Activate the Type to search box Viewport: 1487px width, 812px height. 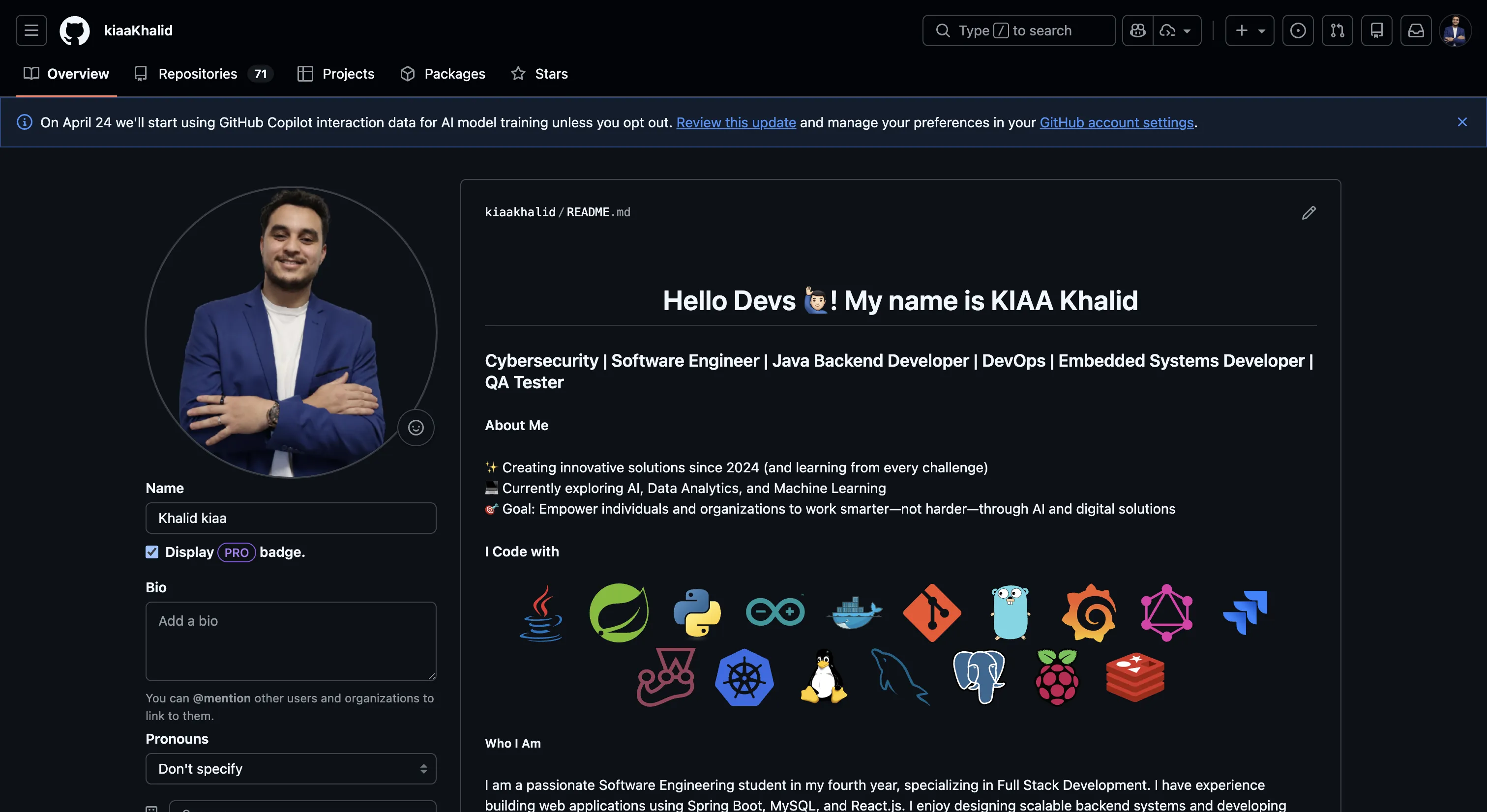pos(1018,30)
